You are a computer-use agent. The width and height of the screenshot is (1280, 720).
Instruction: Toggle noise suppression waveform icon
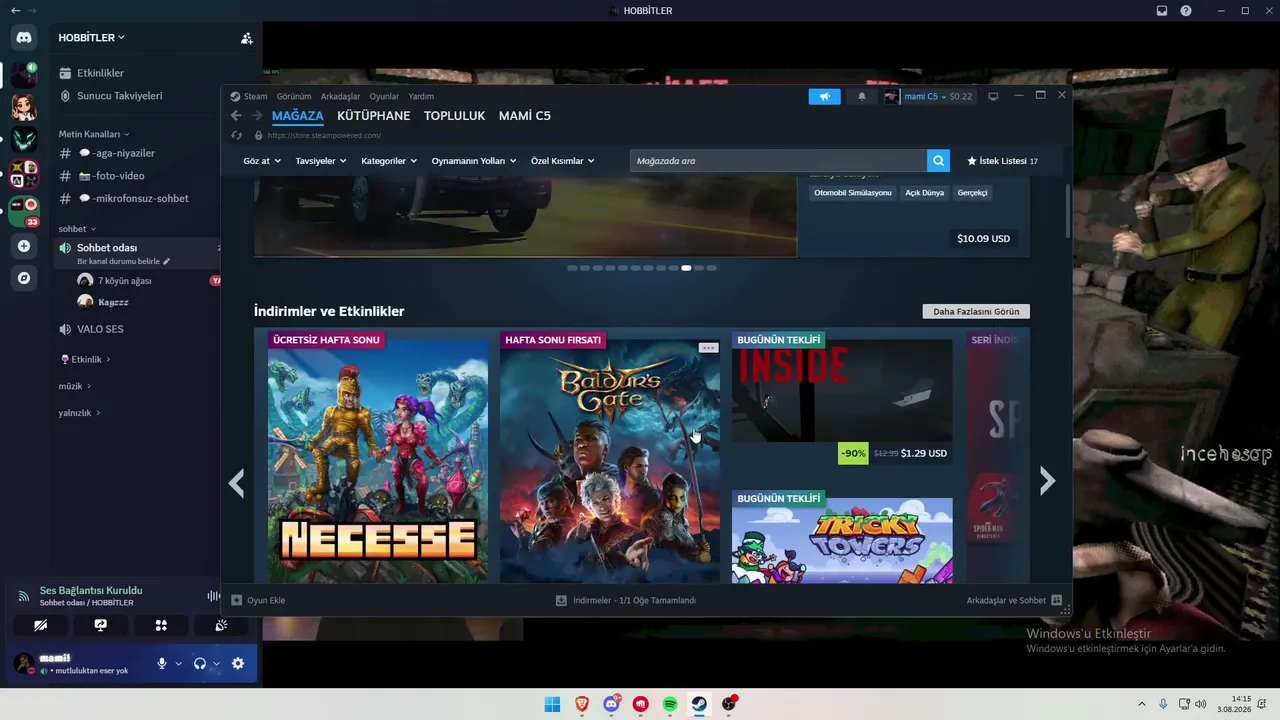coord(213,596)
